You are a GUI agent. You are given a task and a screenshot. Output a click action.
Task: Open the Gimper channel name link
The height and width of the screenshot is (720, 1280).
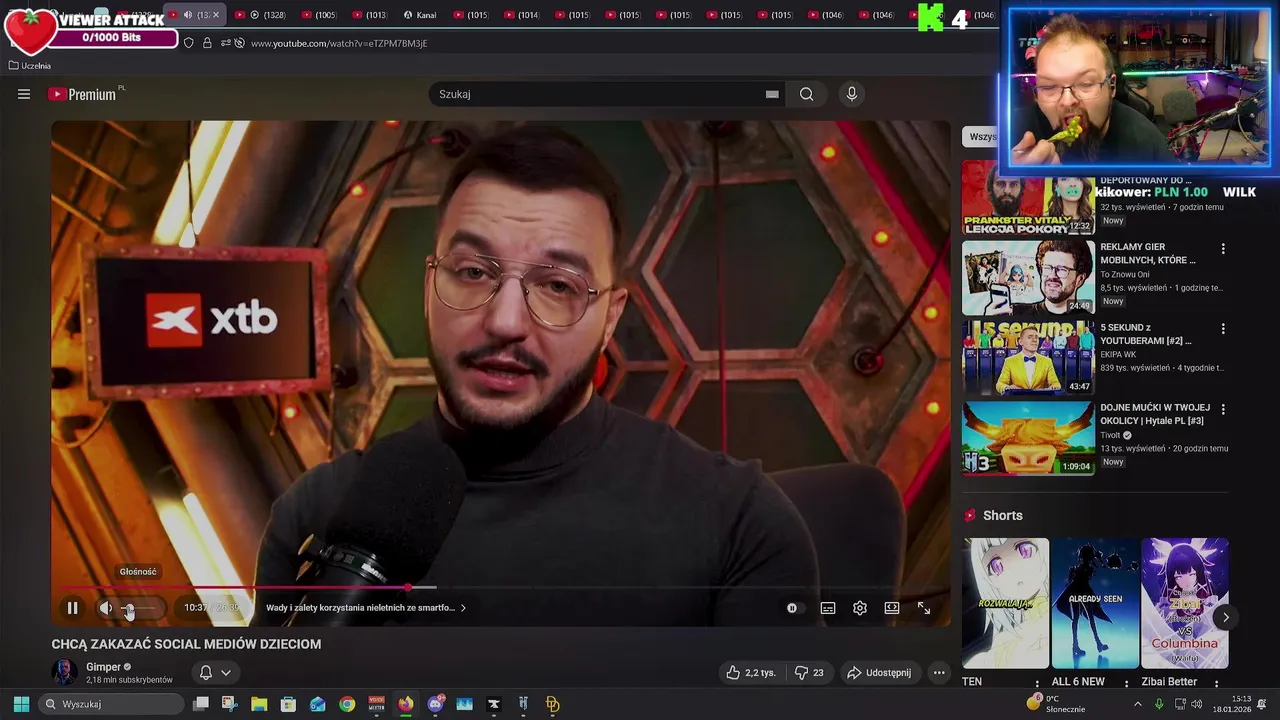click(x=103, y=667)
